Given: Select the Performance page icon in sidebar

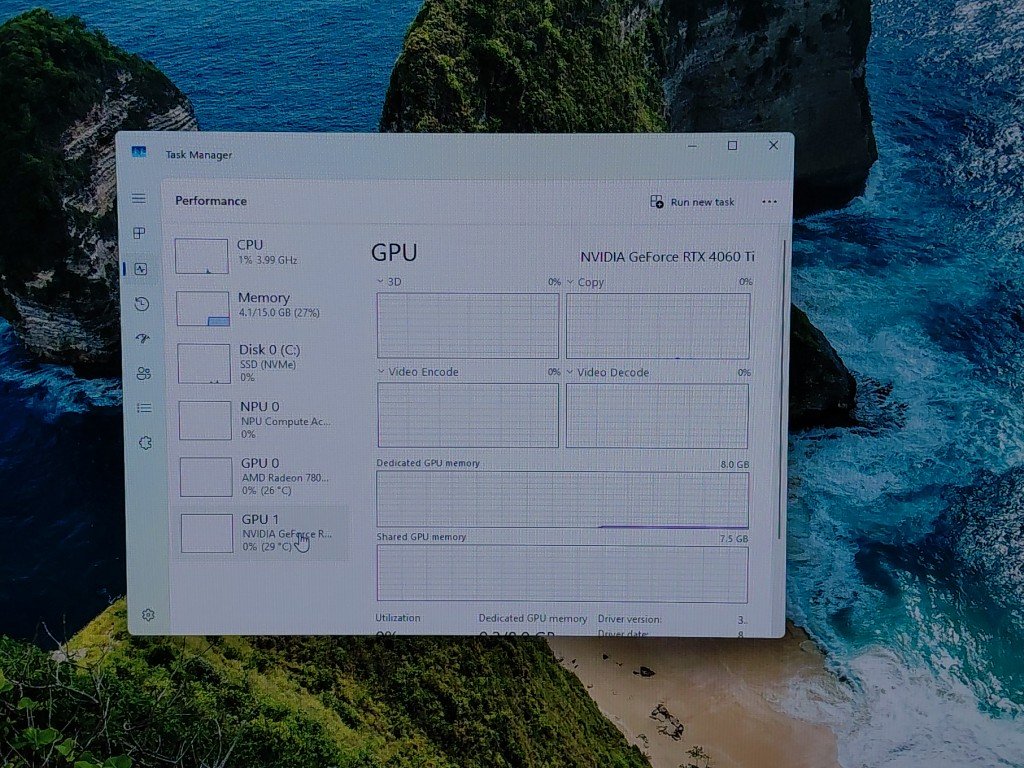Looking at the screenshot, I should click(141, 269).
